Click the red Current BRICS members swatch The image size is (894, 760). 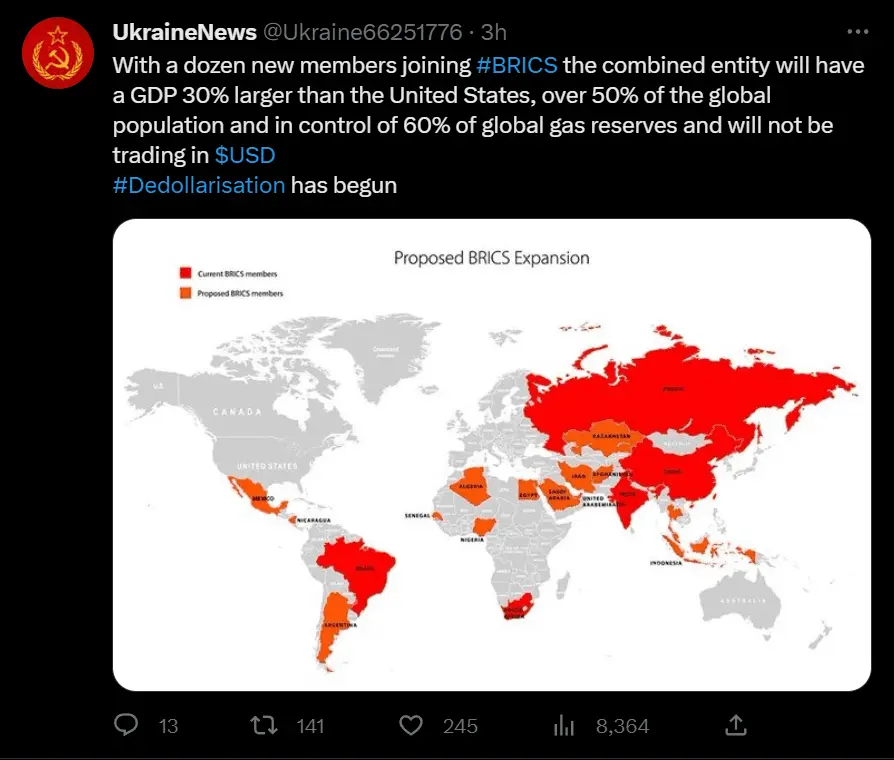click(184, 273)
